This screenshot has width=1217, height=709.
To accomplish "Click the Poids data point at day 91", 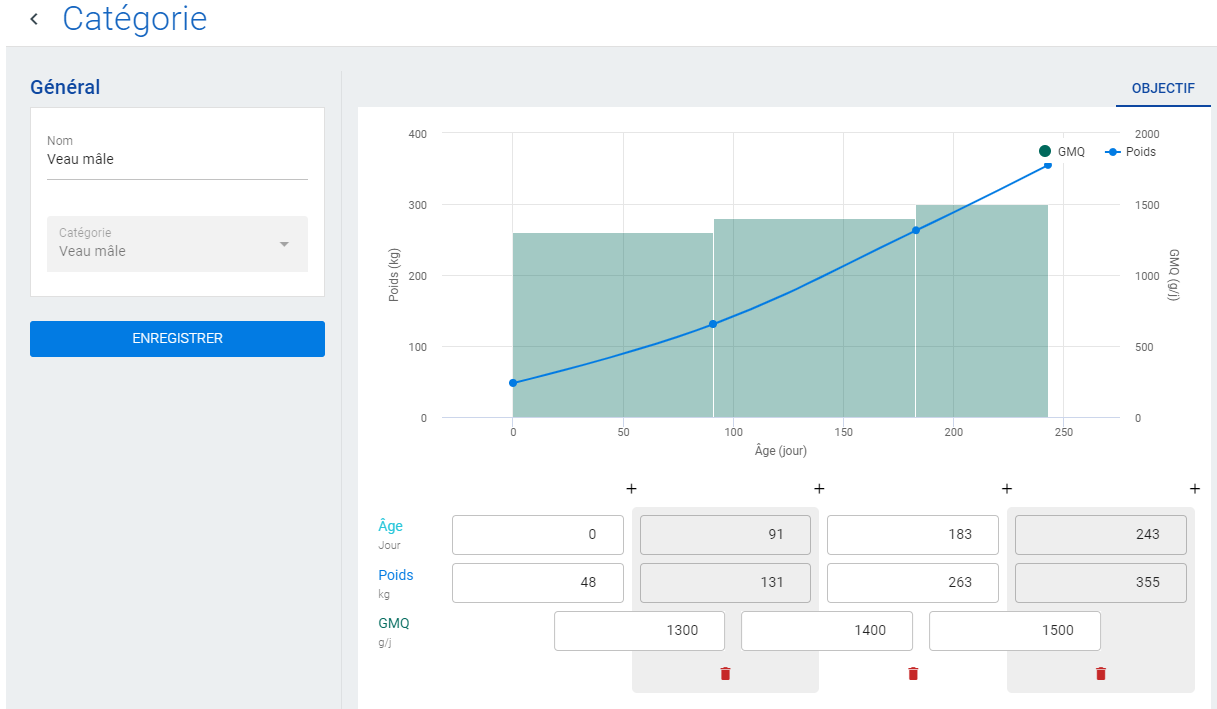I will point(713,324).
